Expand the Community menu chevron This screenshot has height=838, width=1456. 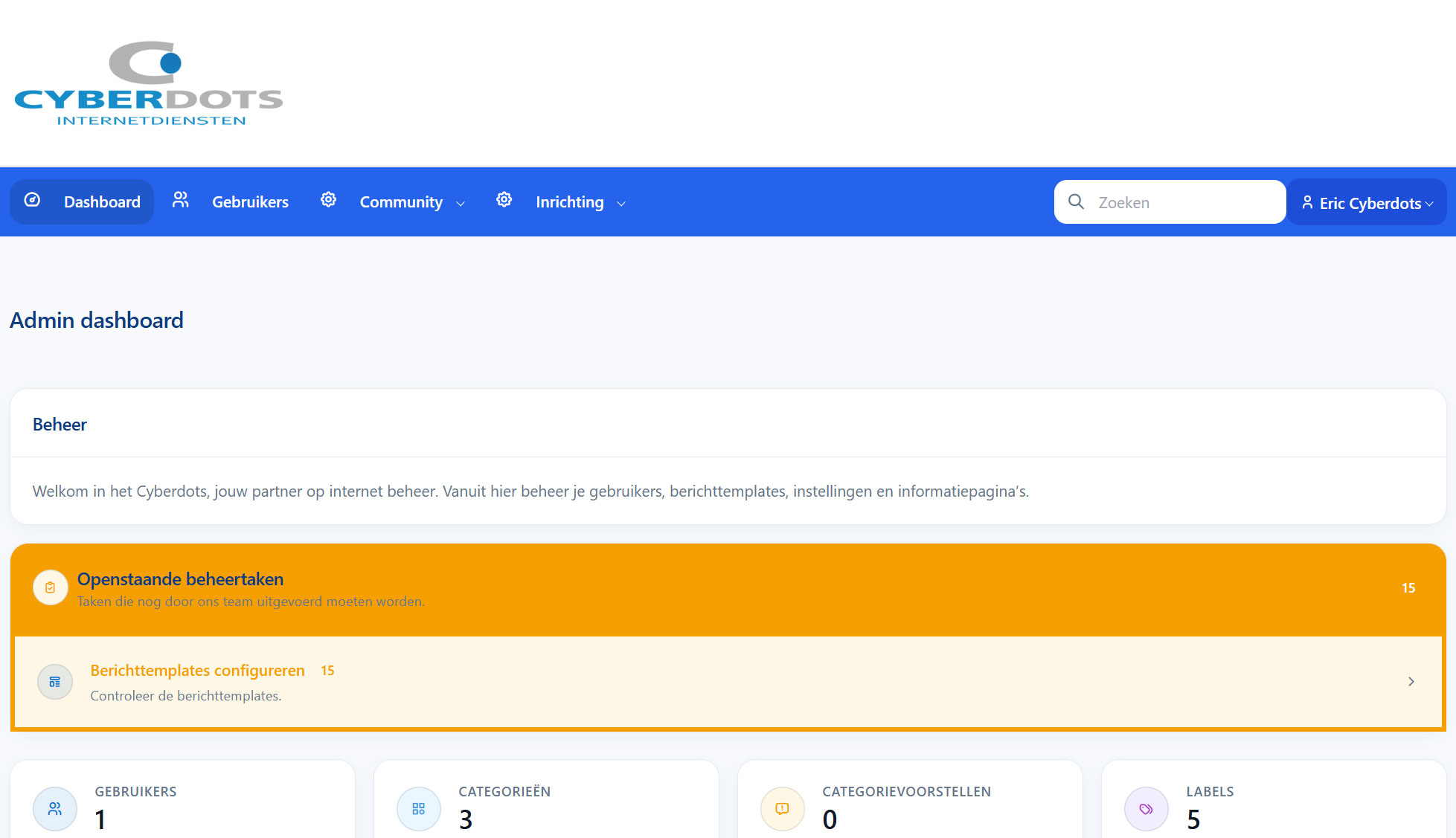coord(461,204)
